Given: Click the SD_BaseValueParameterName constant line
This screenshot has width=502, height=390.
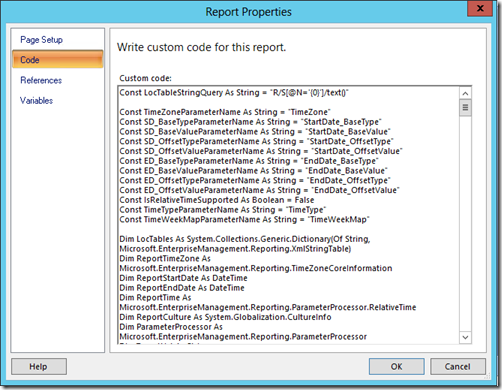Looking at the screenshot, I should click(x=255, y=131).
